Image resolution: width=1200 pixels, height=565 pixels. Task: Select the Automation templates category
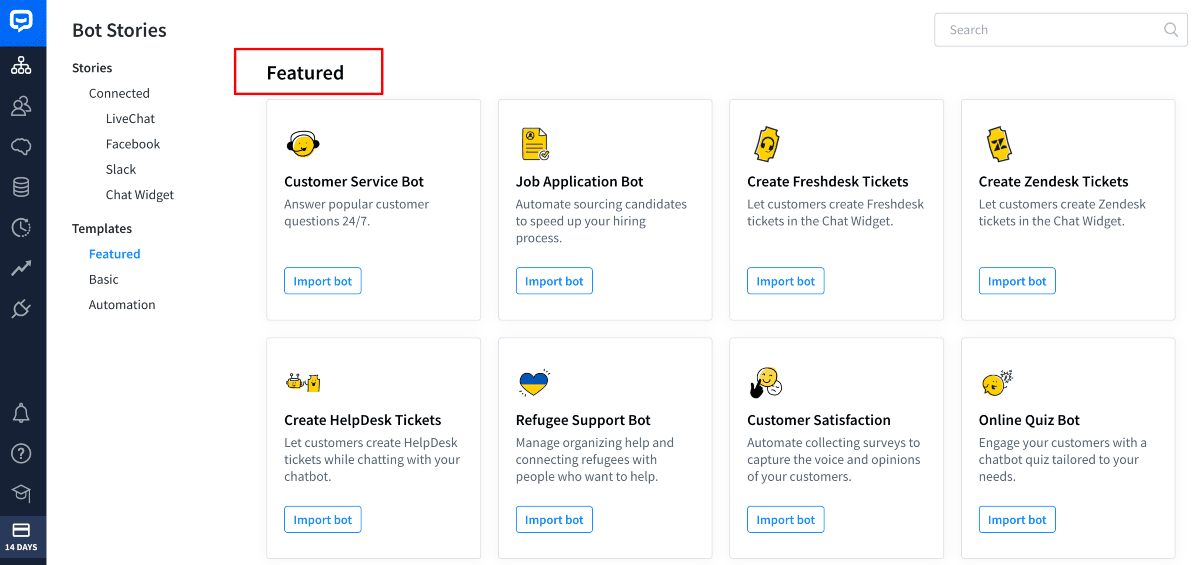(x=122, y=305)
